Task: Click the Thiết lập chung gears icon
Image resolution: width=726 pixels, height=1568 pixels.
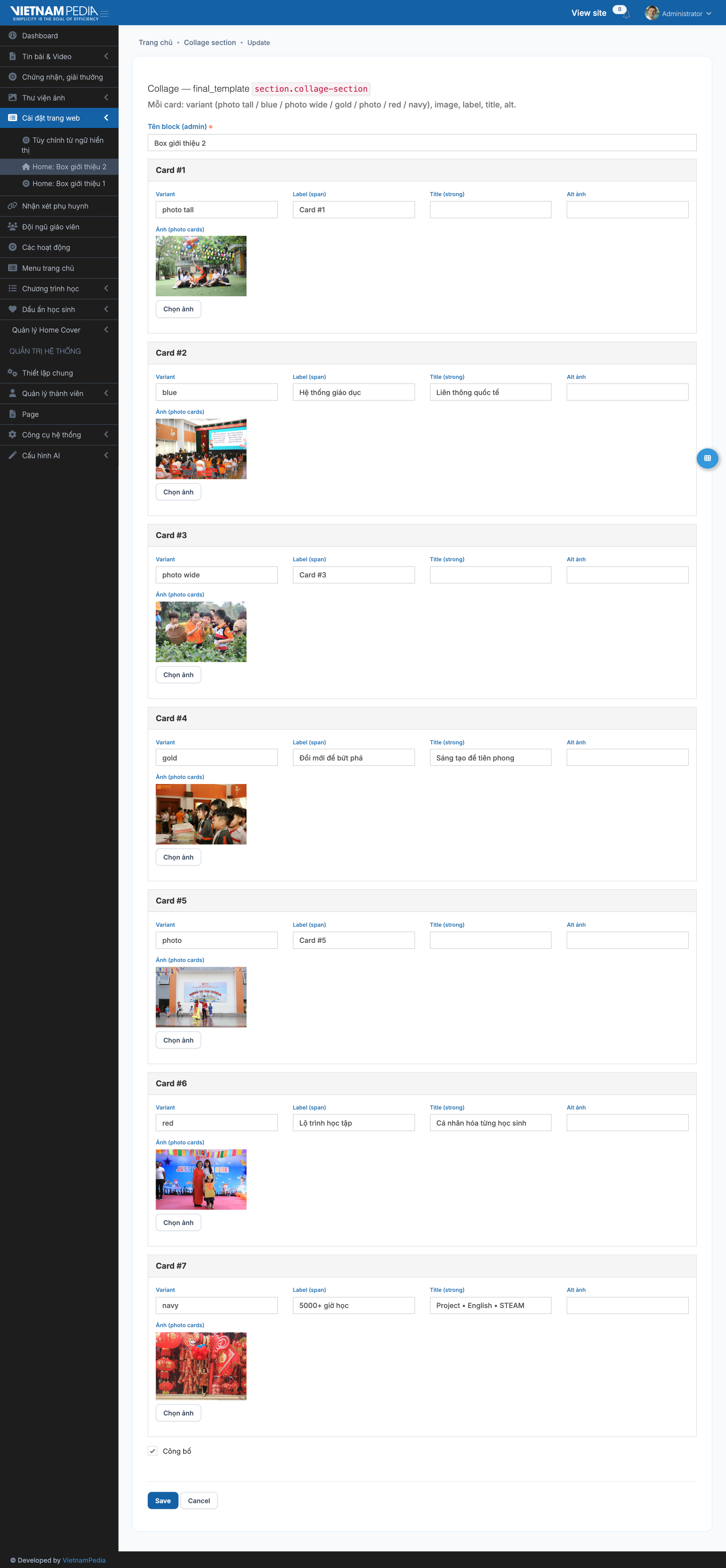Action: coord(12,373)
